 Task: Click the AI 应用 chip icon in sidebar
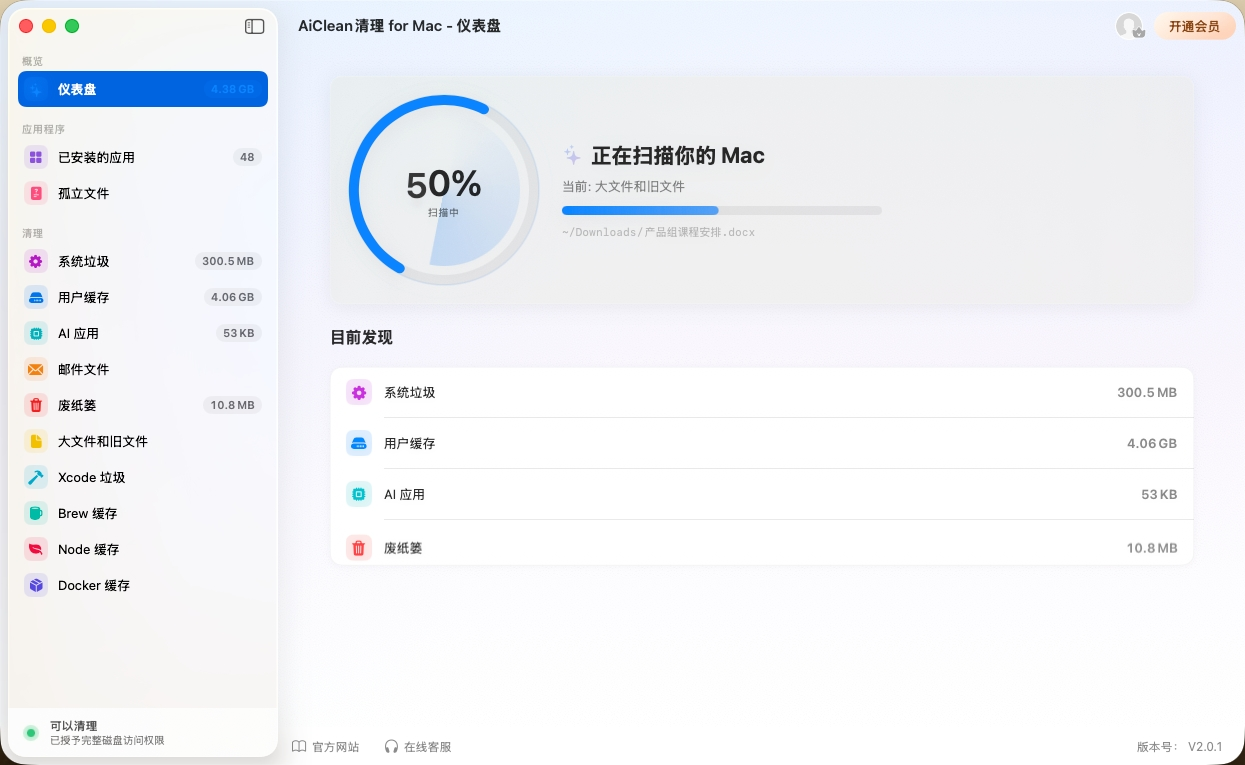(36, 333)
